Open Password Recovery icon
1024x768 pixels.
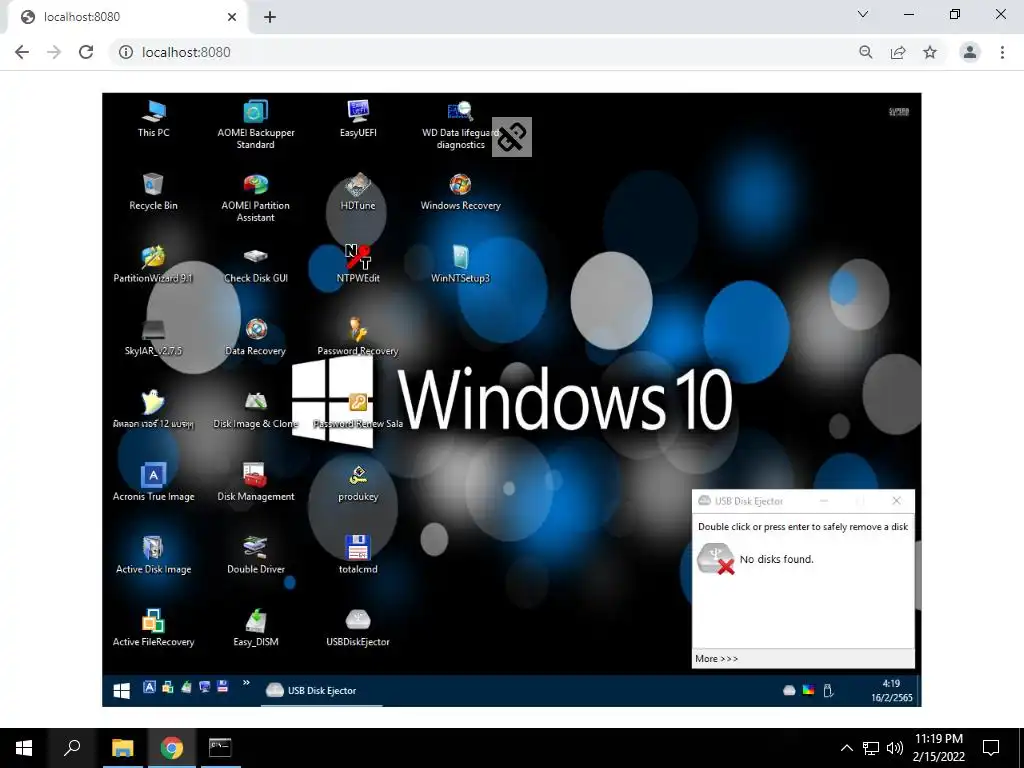click(x=358, y=337)
